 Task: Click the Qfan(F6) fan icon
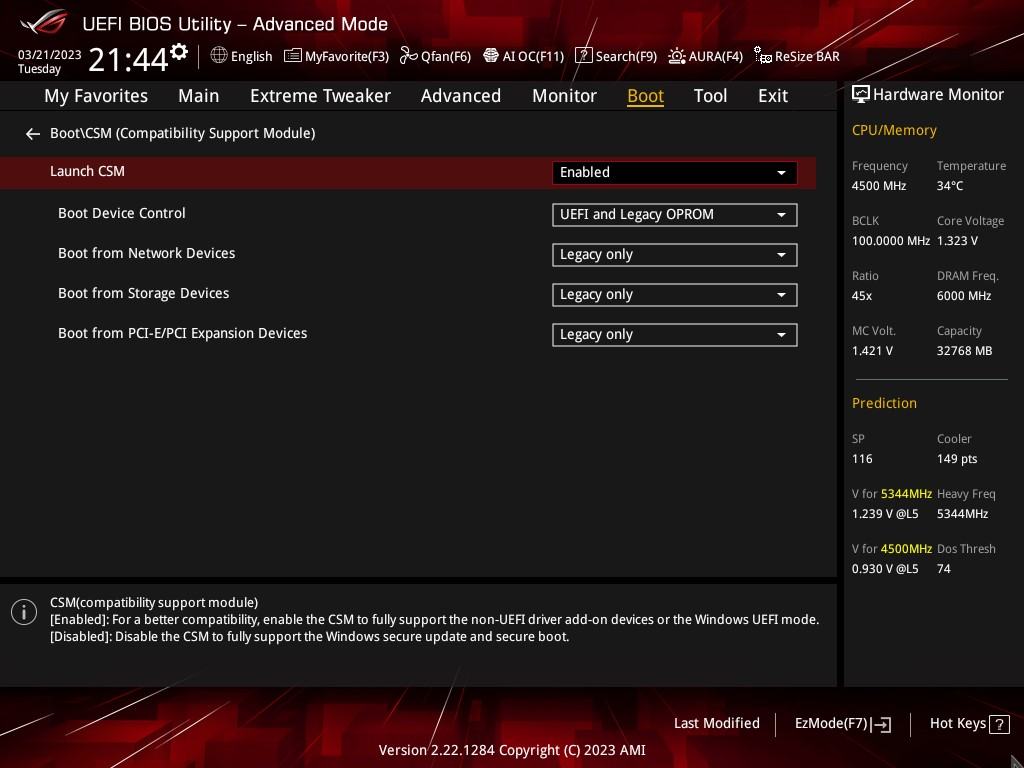pyautogui.click(x=409, y=56)
